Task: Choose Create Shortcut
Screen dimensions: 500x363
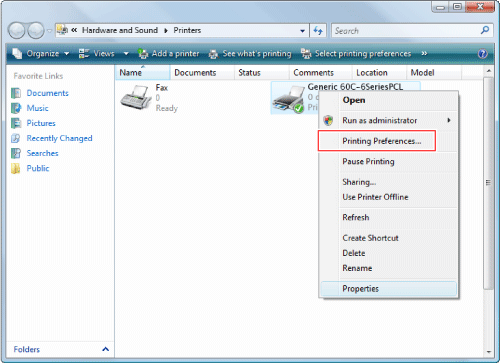Action: [388, 238]
